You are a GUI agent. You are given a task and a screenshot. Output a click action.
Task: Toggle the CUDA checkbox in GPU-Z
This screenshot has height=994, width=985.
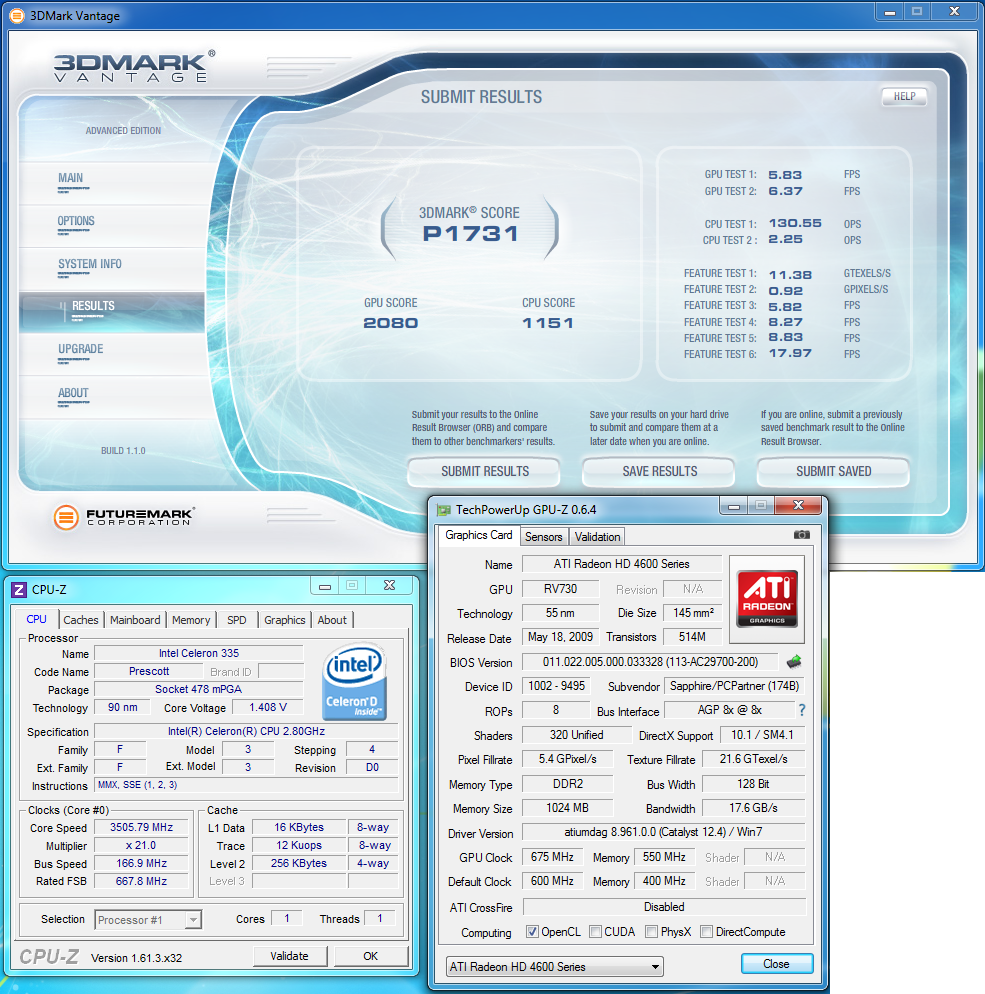595,931
